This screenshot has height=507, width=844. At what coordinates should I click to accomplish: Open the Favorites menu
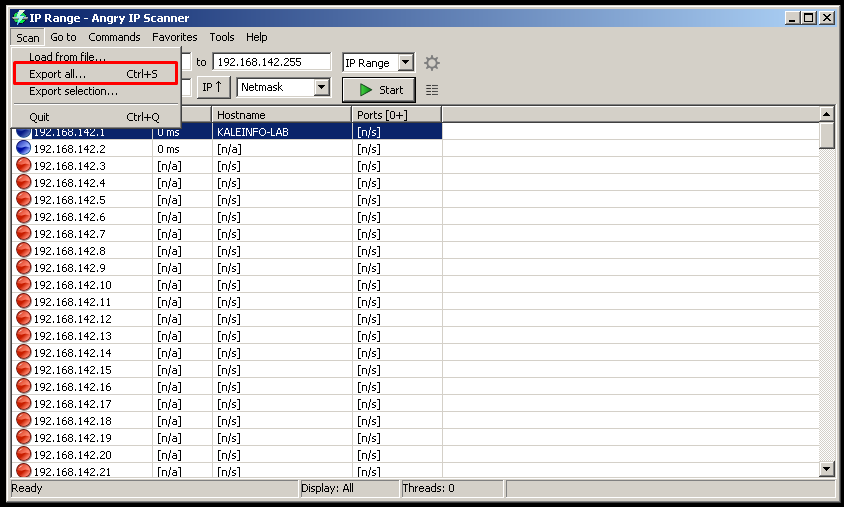(x=174, y=37)
